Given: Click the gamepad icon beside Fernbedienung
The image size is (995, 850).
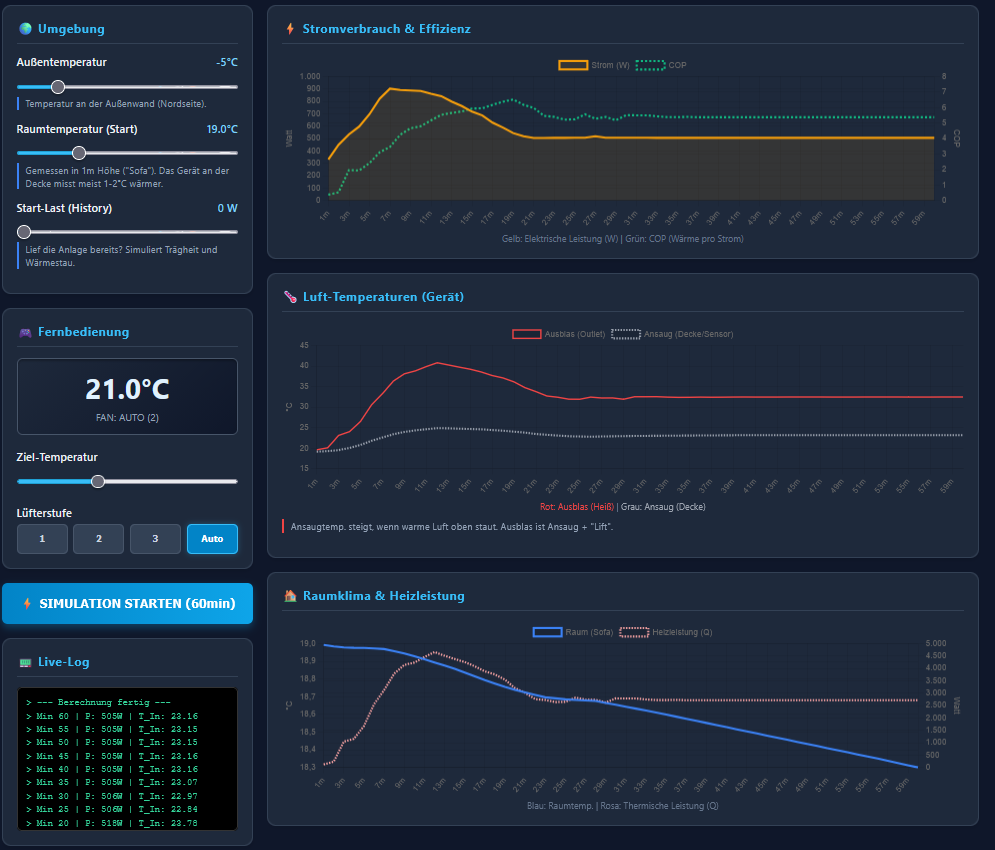Looking at the screenshot, I should click(25, 332).
